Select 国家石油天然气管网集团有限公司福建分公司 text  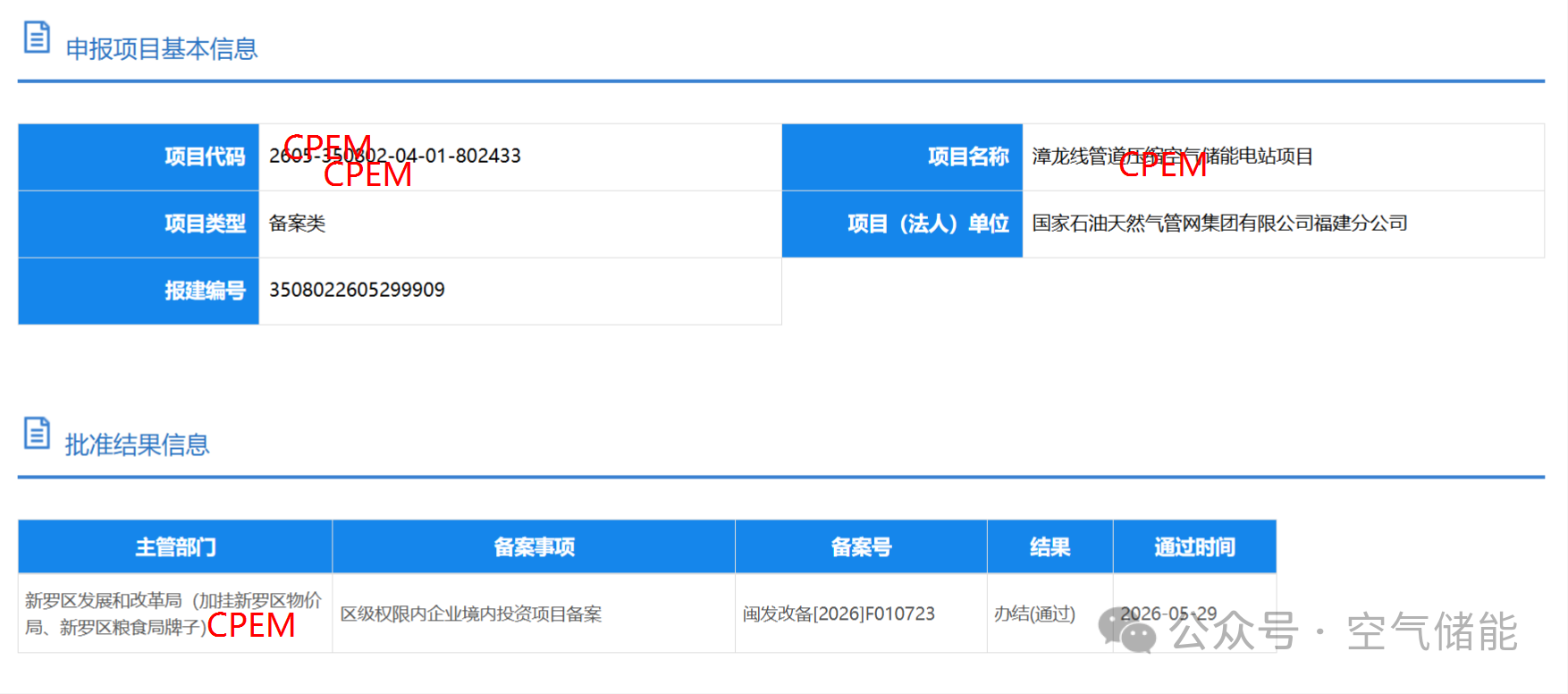(x=1219, y=224)
